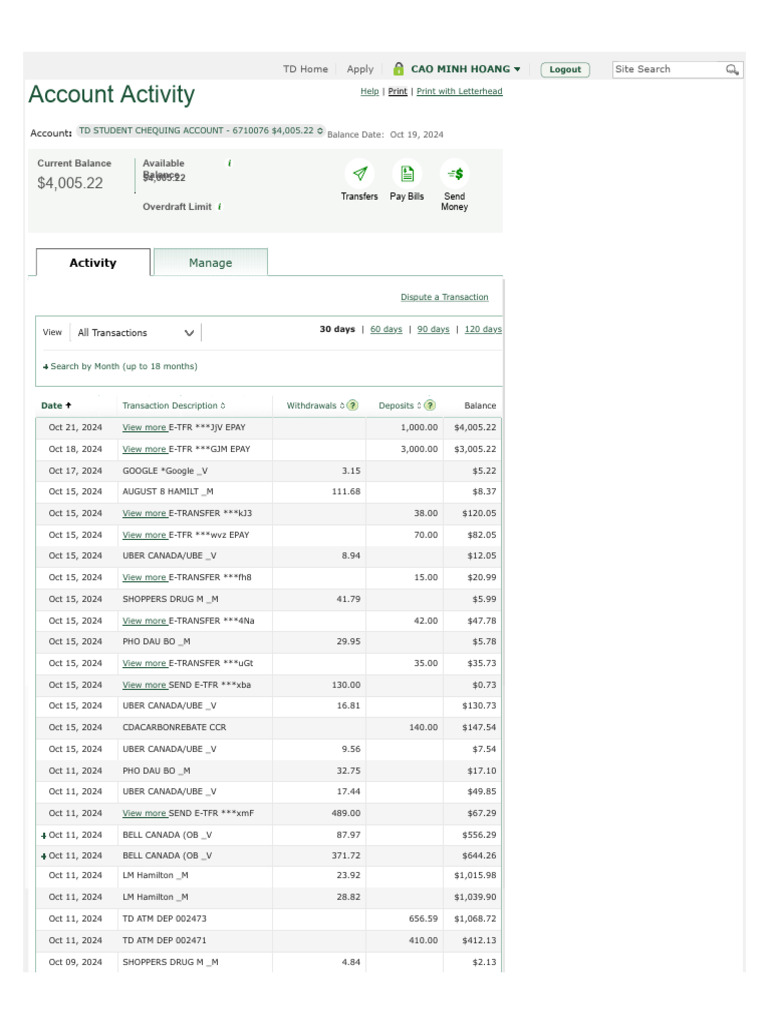The height and width of the screenshot is (1024, 768).
Task: Click the green security lock icon
Action: point(399,69)
